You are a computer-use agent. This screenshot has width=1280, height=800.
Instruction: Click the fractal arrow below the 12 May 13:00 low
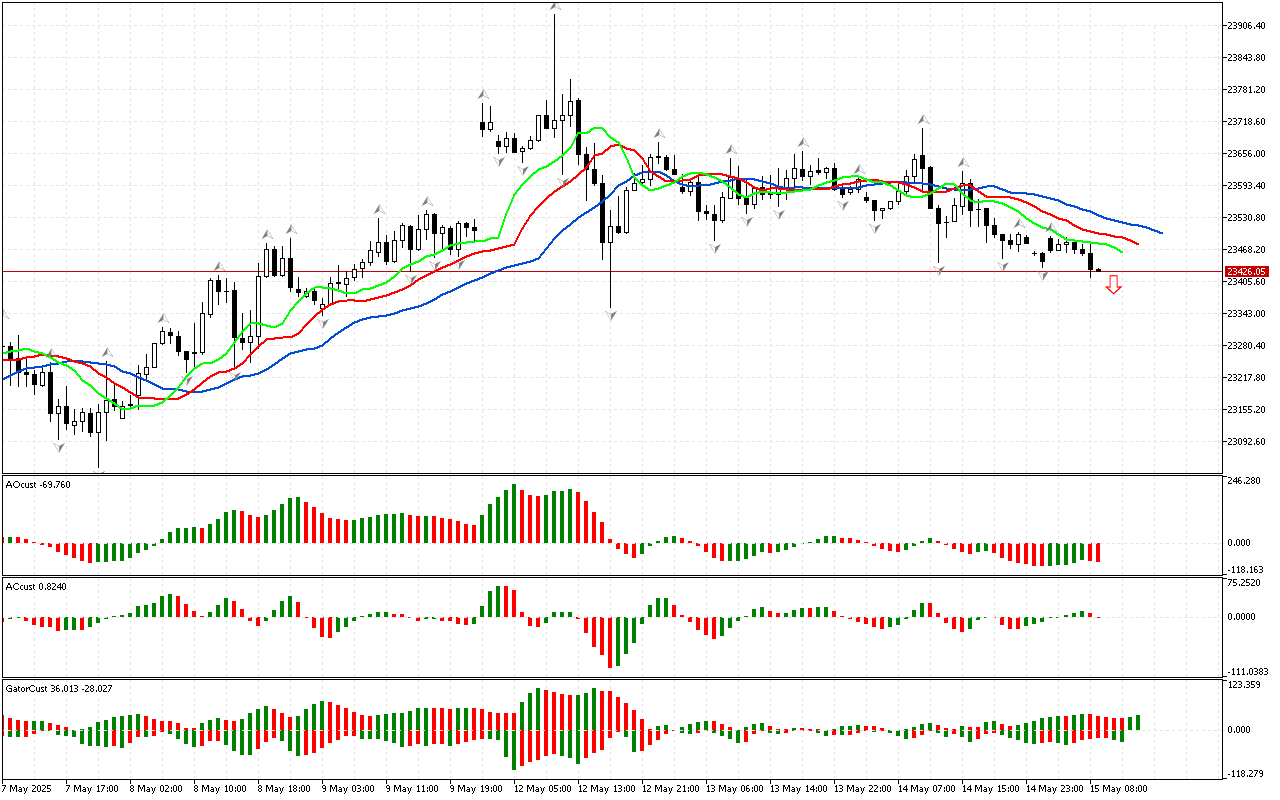tap(610, 315)
